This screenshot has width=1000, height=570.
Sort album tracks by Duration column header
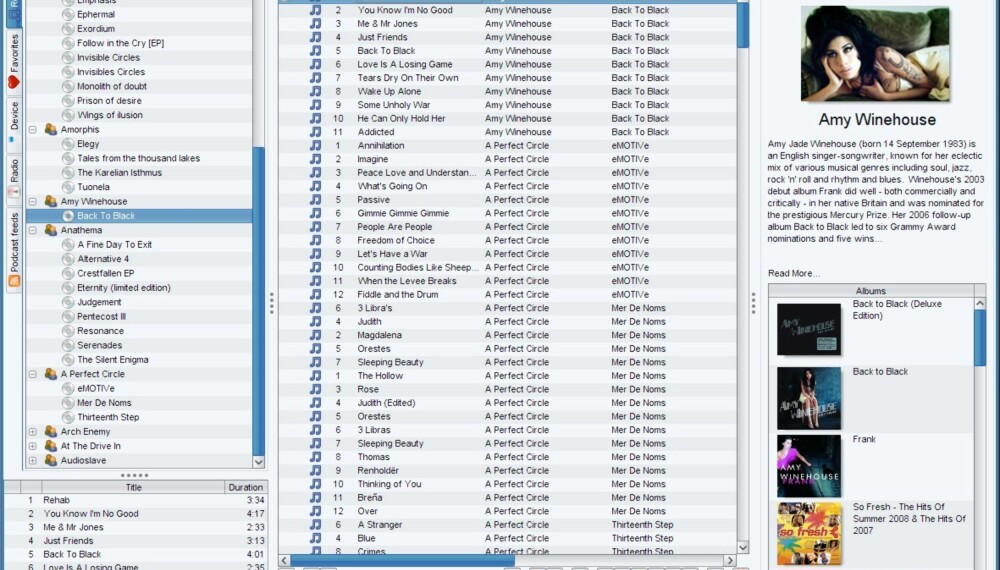pyautogui.click(x=246, y=487)
